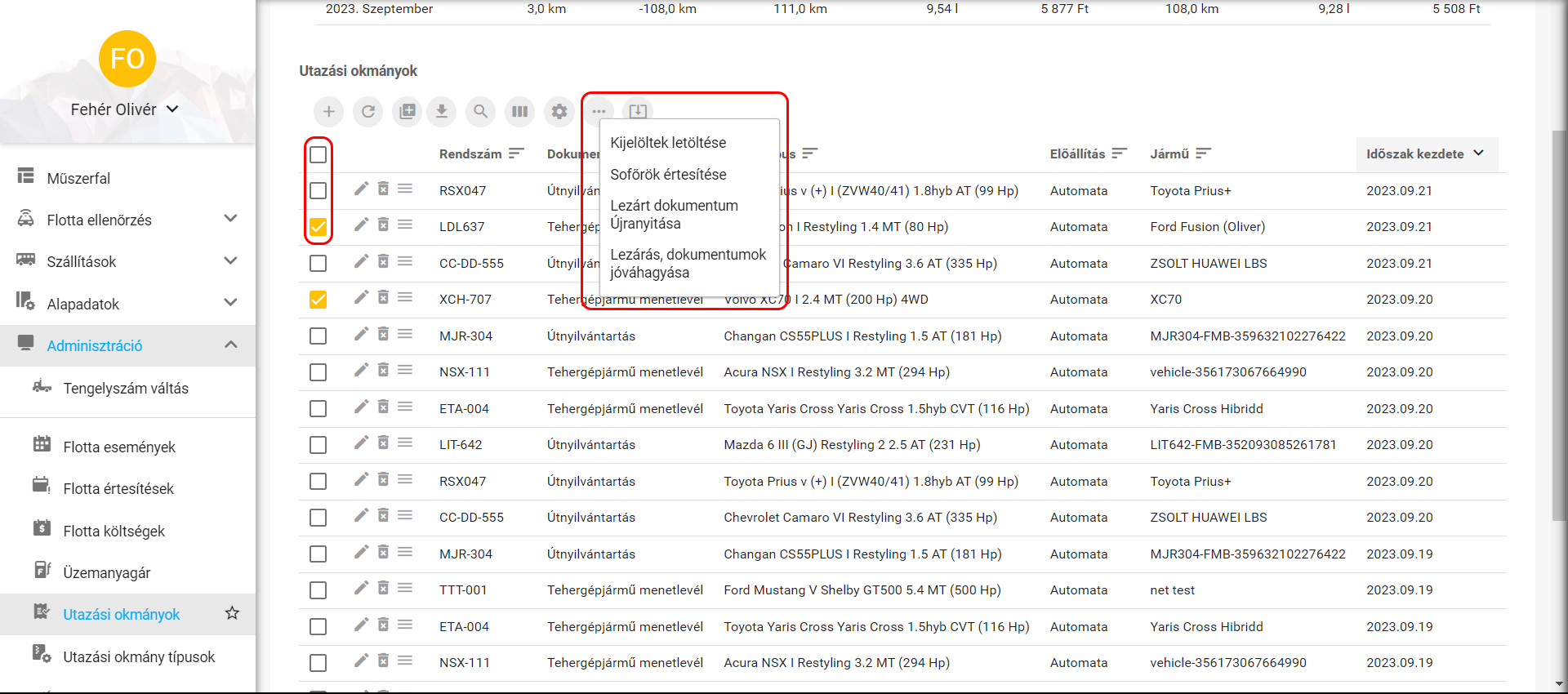Open the Műszerfal dashboard link

[78, 178]
